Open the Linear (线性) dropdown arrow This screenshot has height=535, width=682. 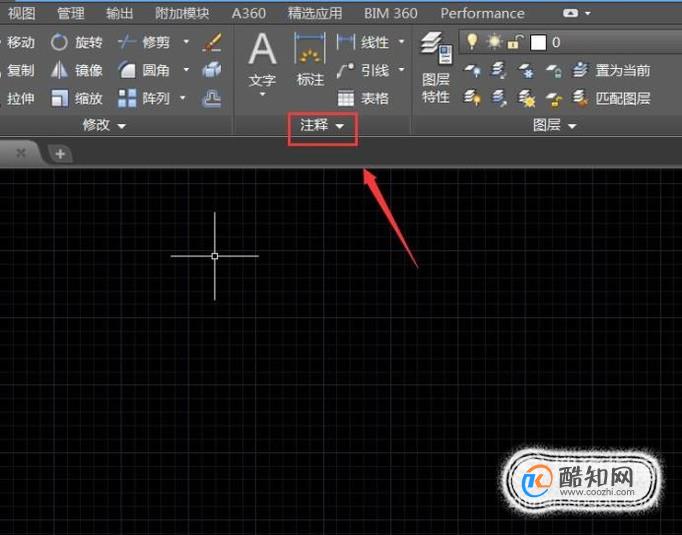point(401,42)
